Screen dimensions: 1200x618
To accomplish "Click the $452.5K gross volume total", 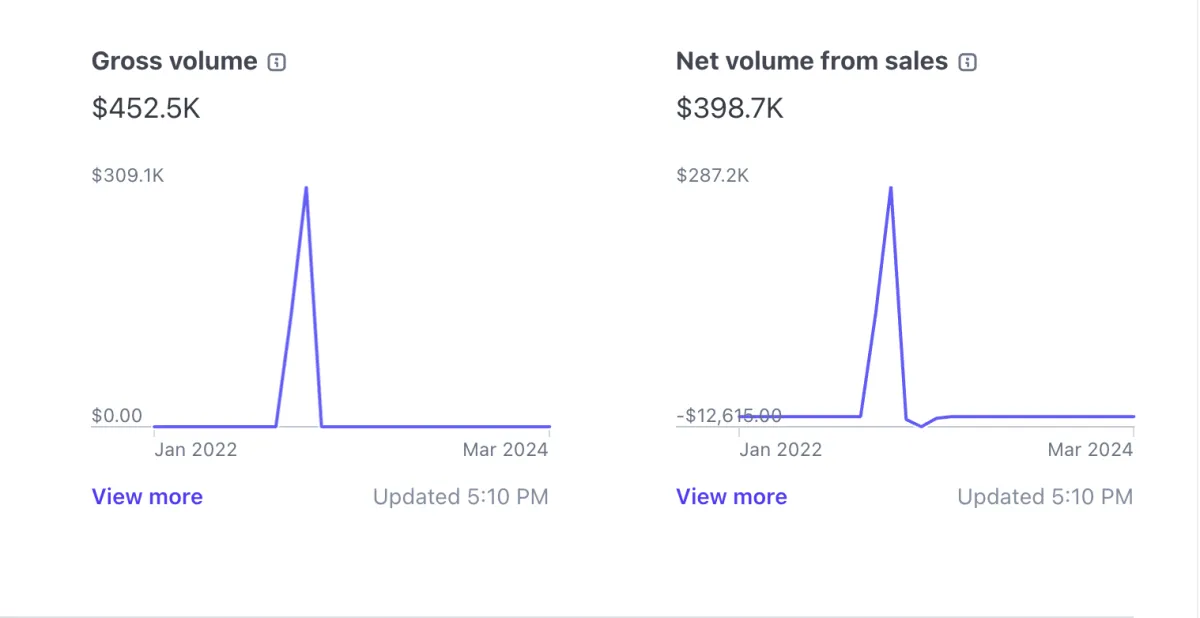I will 146,108.
